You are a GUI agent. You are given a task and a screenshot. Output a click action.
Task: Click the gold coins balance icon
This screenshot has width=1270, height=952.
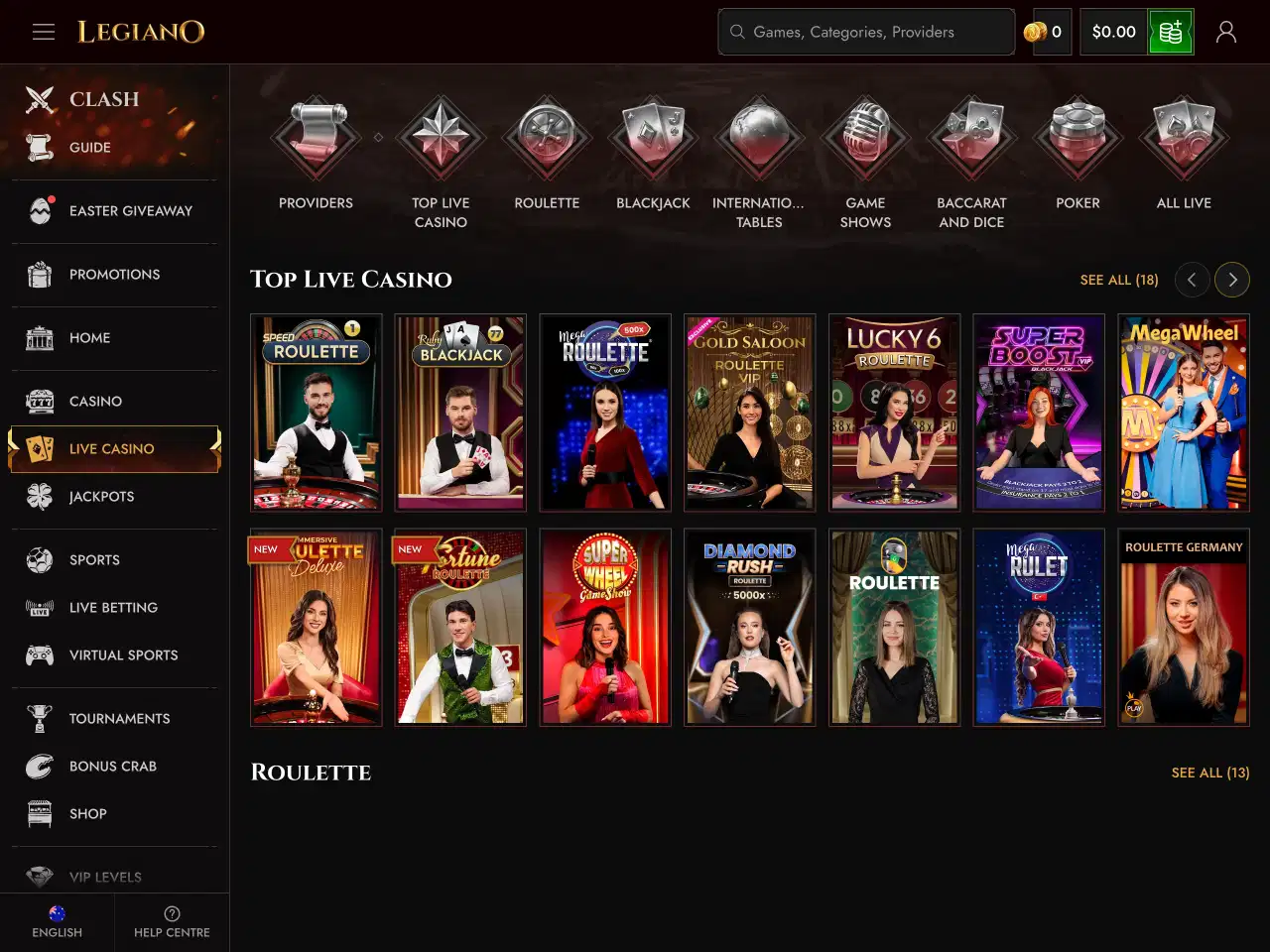[1036, 32]
